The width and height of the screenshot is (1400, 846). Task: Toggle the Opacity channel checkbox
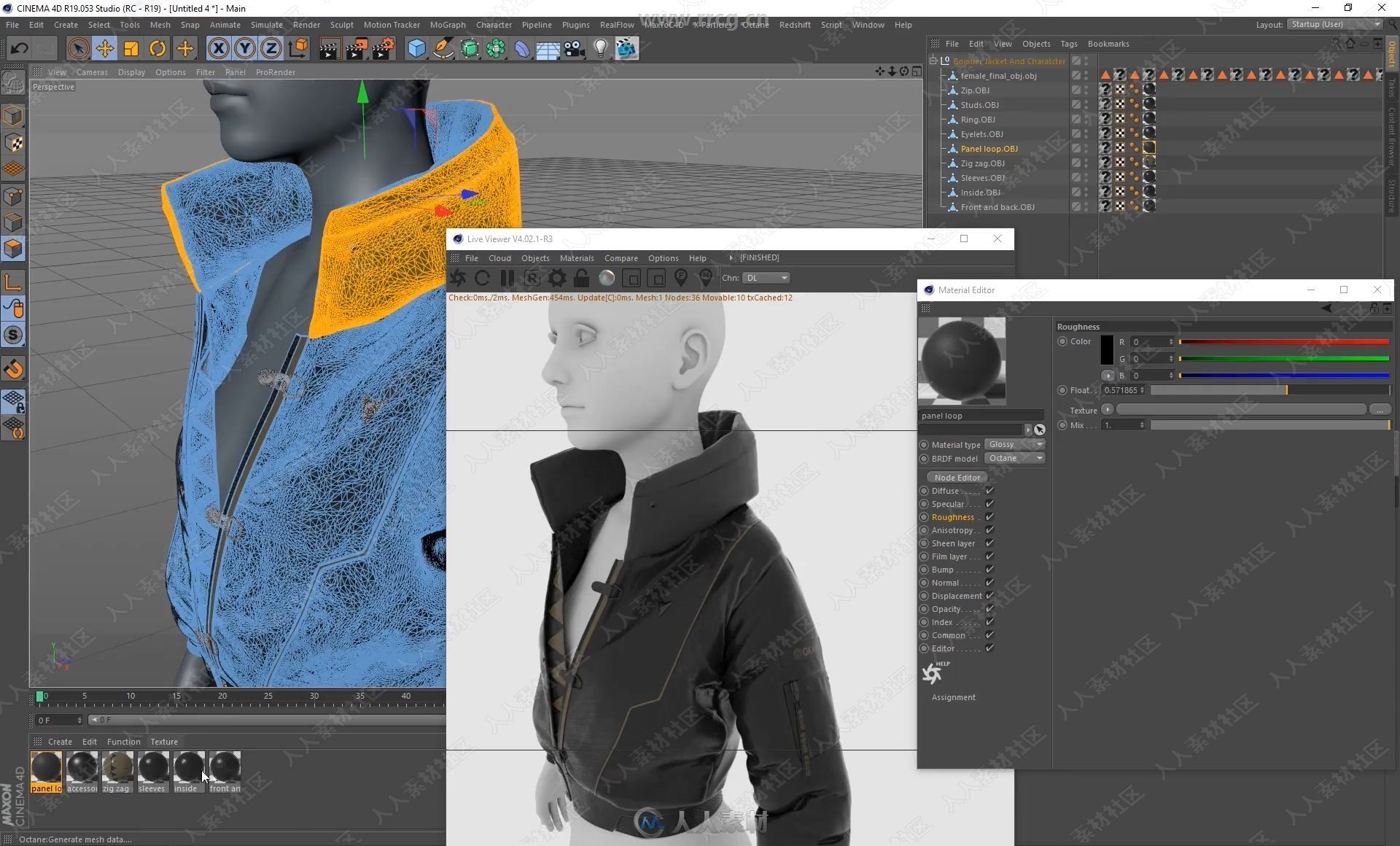(989, 609)
